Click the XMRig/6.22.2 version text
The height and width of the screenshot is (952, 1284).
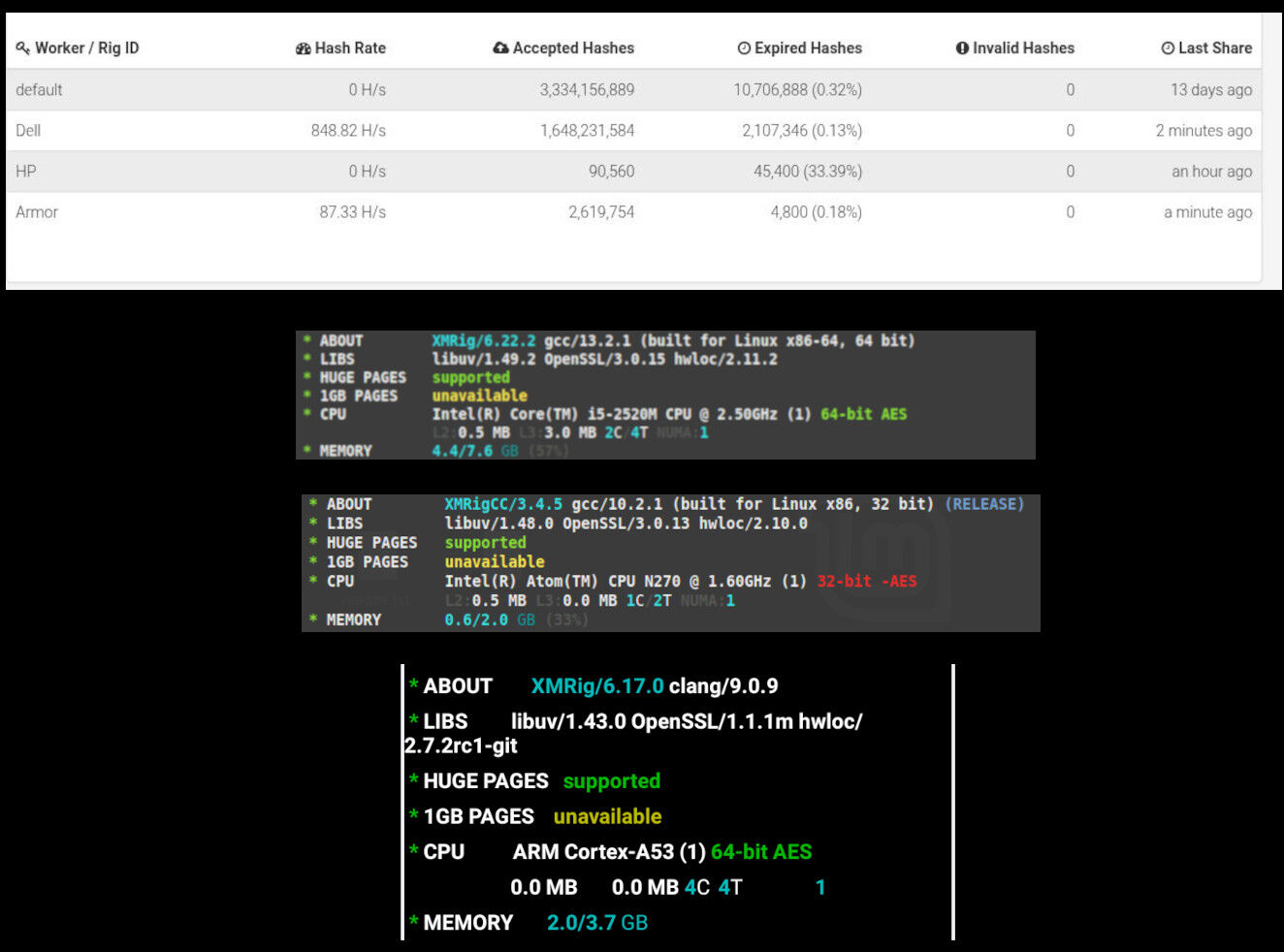click(x=483, y=341)
